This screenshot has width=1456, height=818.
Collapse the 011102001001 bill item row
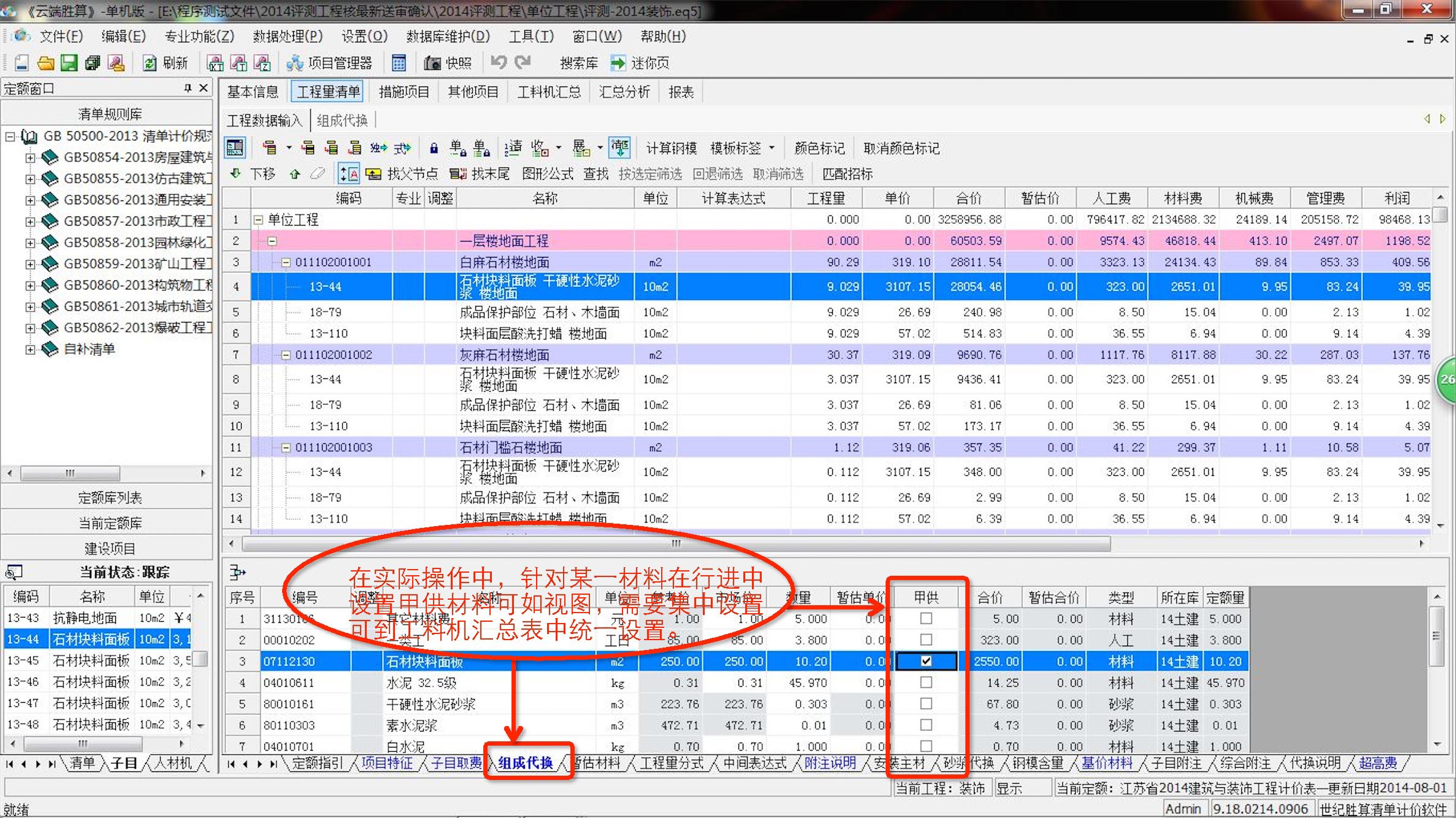pos(285,262)
